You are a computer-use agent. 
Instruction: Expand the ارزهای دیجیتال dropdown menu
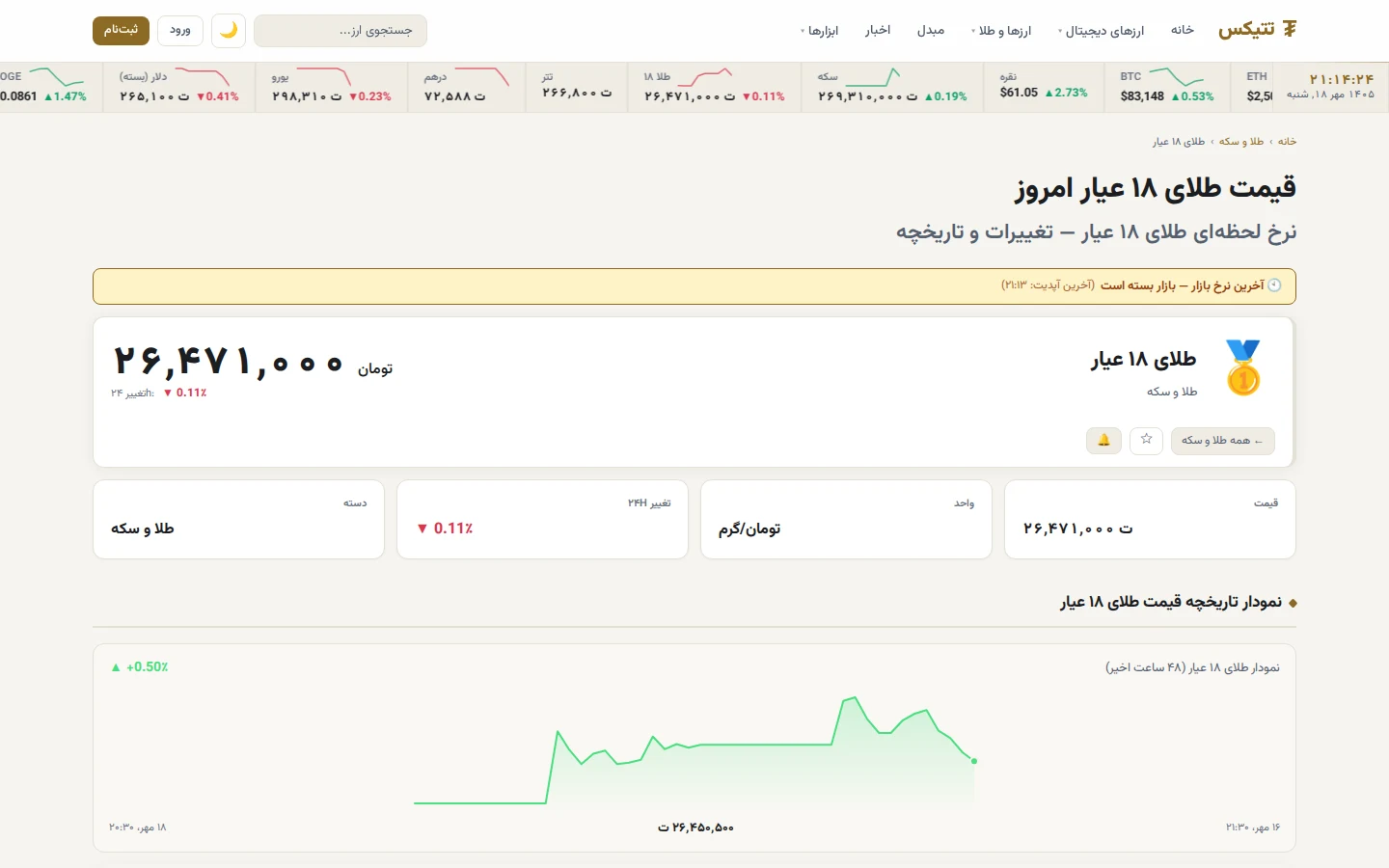[x=1102, y=31]
